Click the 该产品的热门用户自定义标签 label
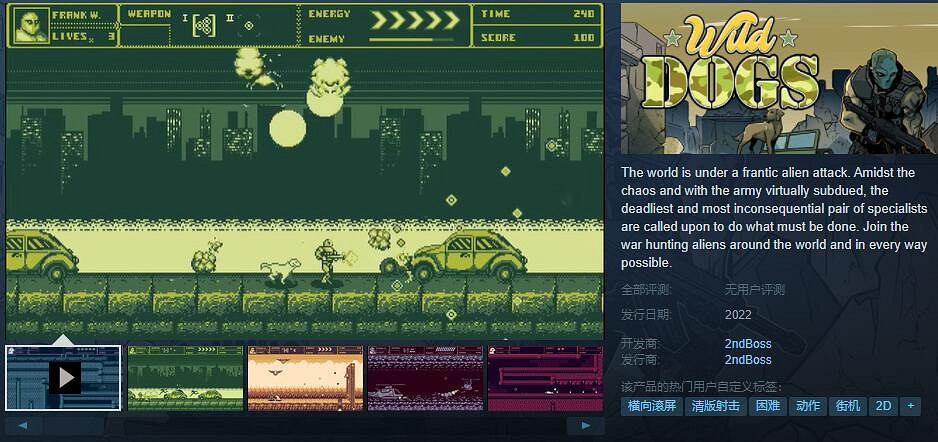The image size is (938, 442). pyautogui.click(x=701, y=387)
